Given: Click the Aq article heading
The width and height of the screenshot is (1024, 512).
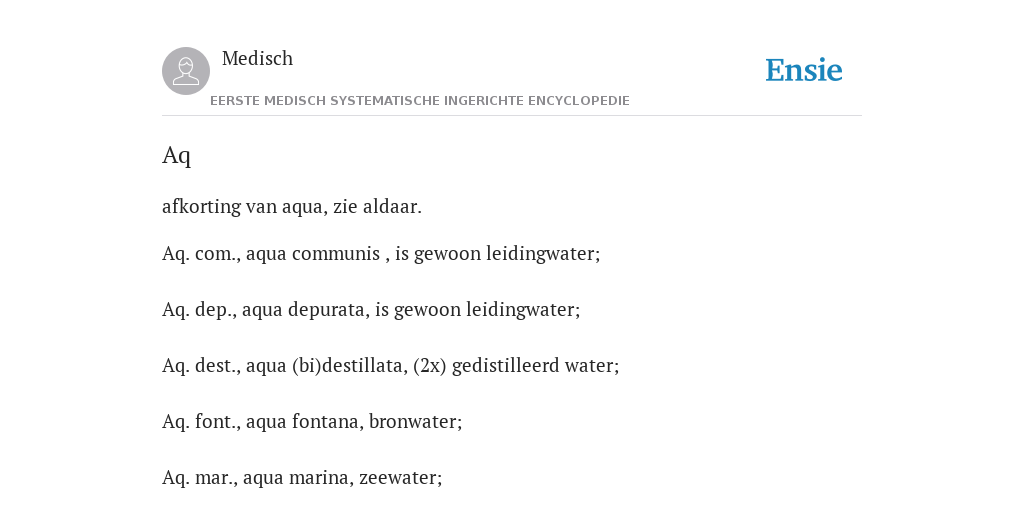Looking at the screenshot, I should coord(176,155).
